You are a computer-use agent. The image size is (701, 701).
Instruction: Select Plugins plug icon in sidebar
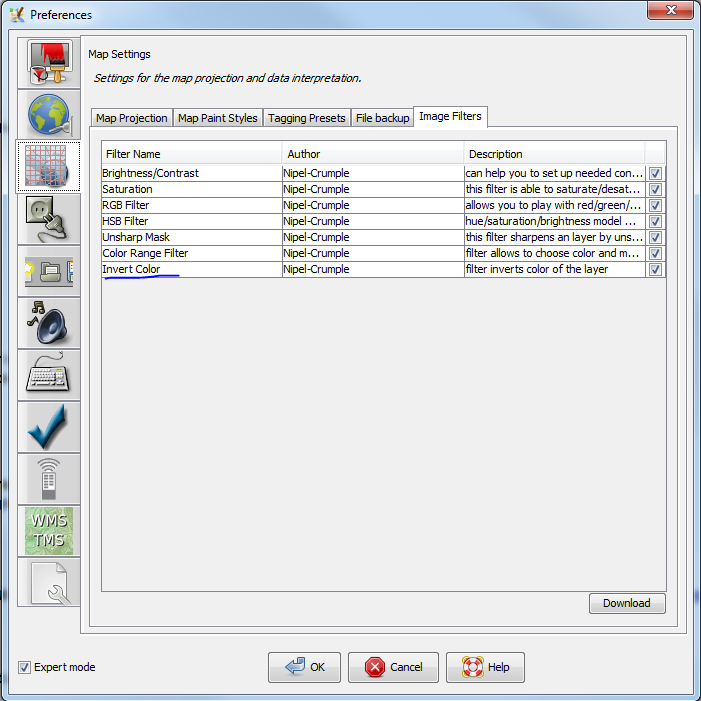[x=49, y=218]
